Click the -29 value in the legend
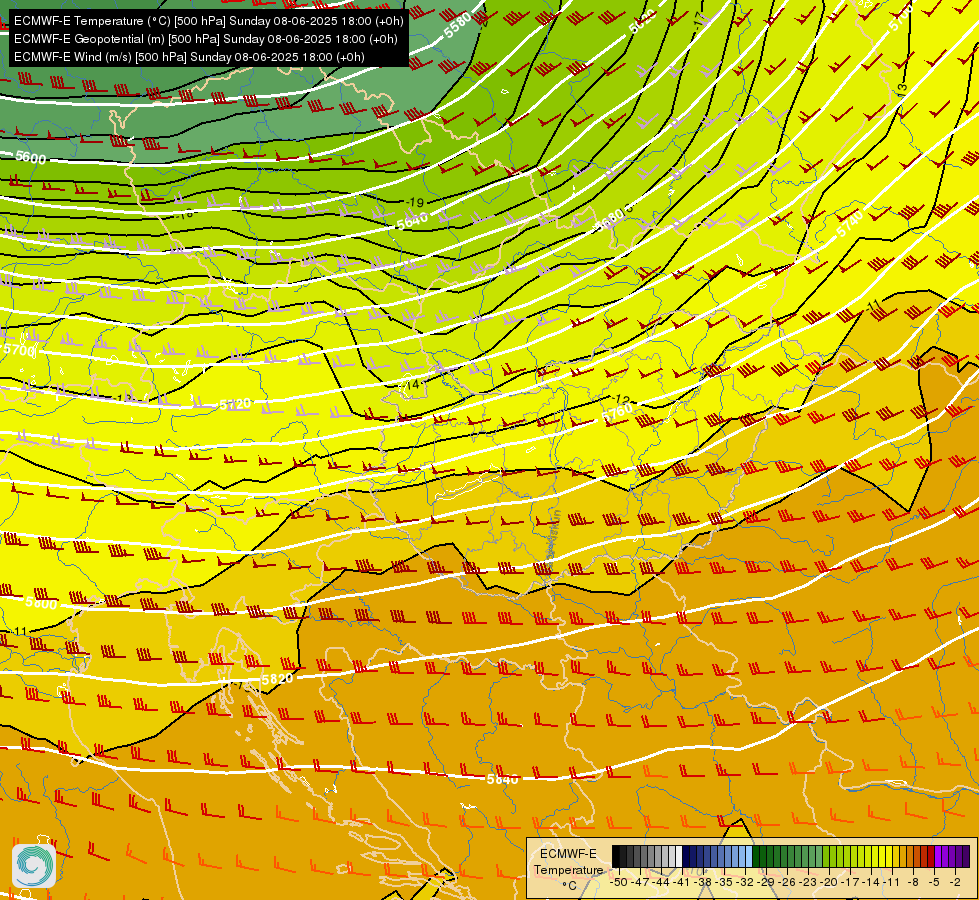This screenshot has width=979, height=900. (x=766, y=882)
